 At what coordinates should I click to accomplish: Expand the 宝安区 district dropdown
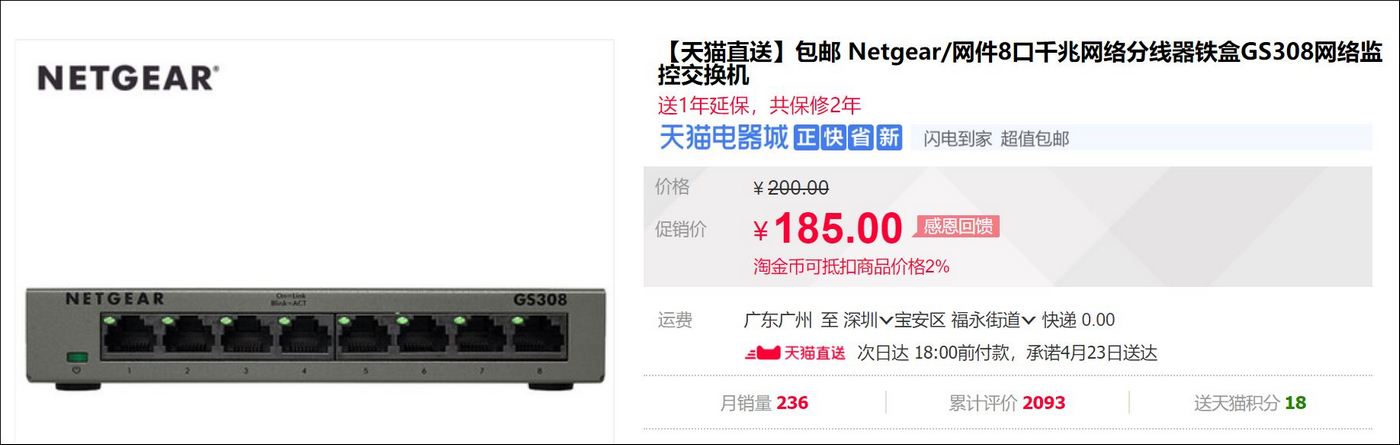[x=919, y=320]
